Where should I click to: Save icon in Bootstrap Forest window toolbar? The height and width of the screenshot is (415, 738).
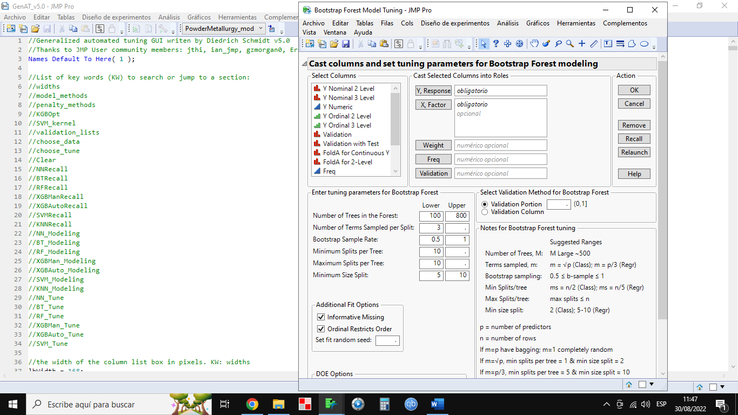pos(345,44)
